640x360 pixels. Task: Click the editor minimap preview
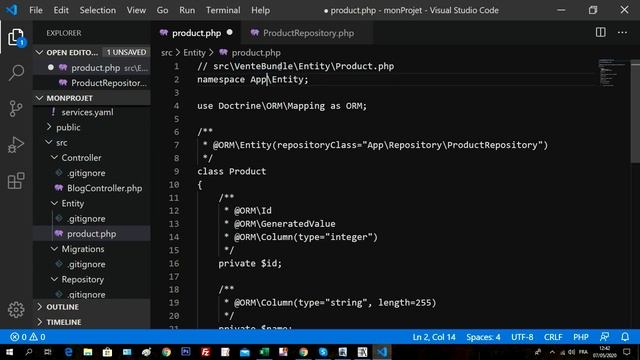point(612,73)
